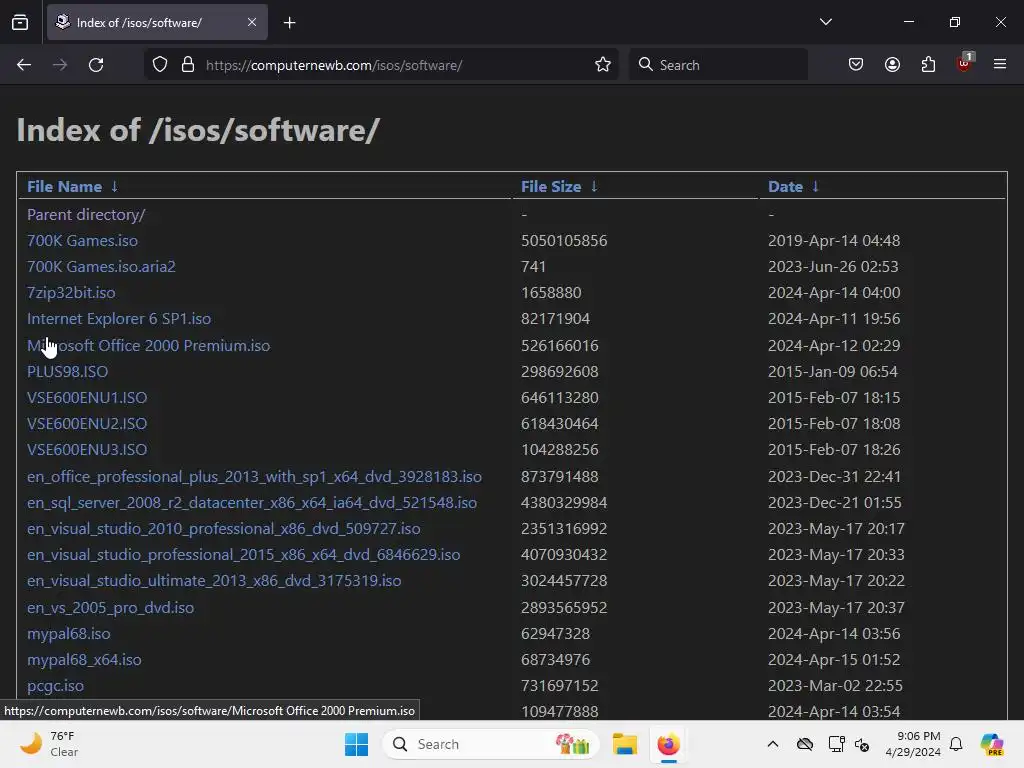Open File Explorer from the taskbar
This screenshot has height=768, width=1024.
point(624,744)
